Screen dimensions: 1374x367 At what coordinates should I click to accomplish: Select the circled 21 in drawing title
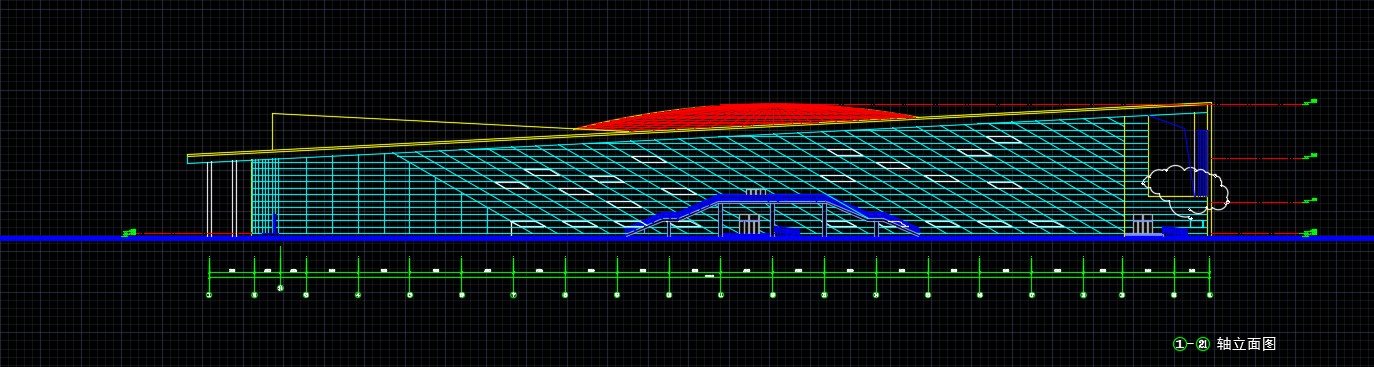1203,344
